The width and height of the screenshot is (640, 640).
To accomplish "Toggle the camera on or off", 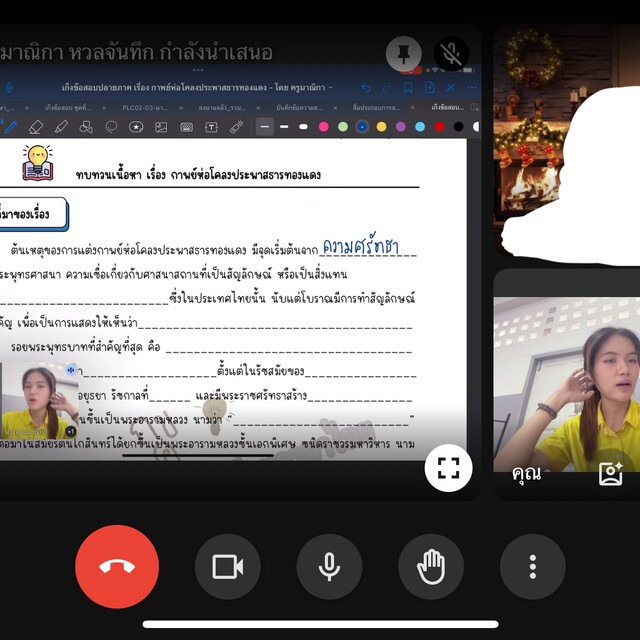I will tap(228, 567).
